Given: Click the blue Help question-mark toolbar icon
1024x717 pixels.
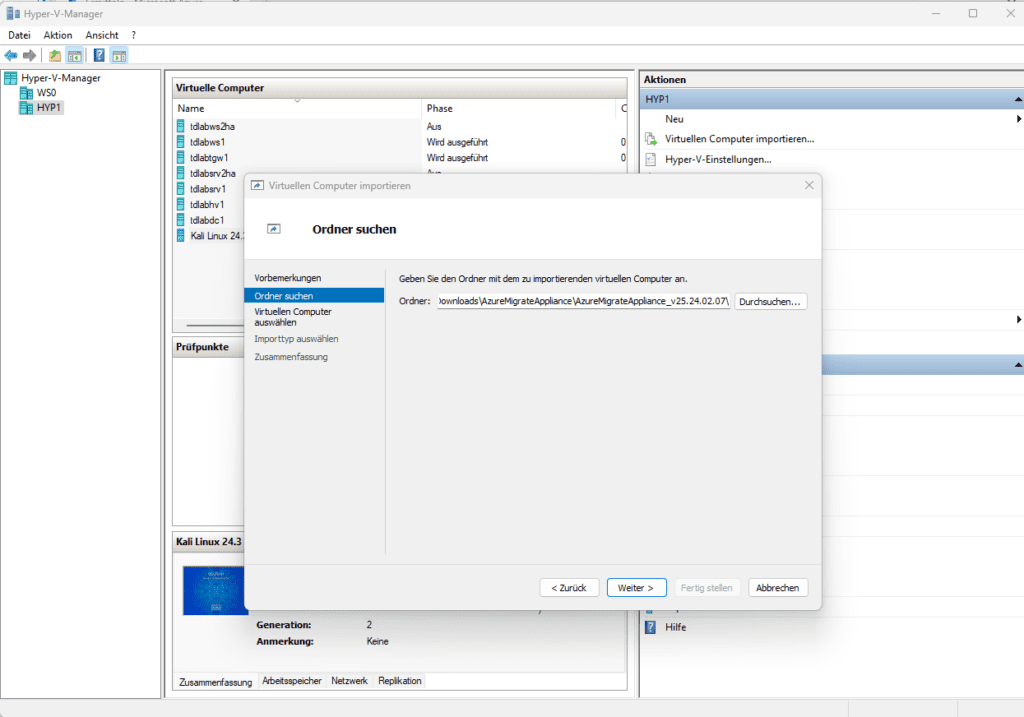Looking at the screenshot, I should point(99,56).
